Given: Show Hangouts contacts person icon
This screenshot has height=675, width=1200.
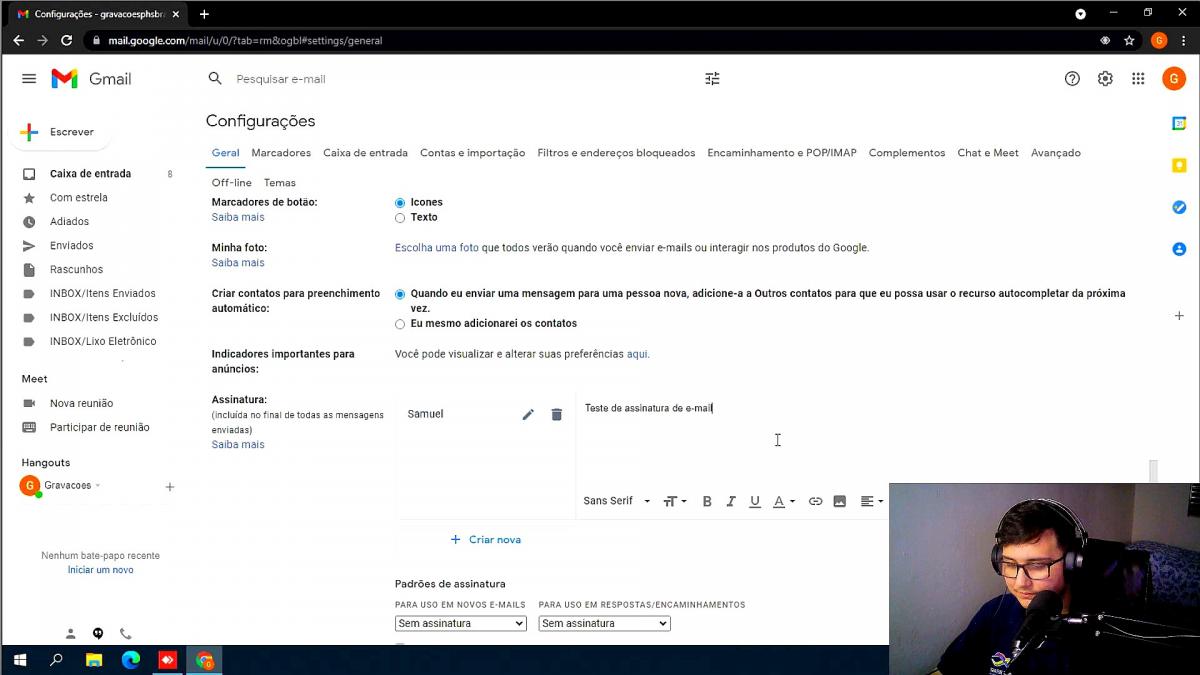Looking at the screenshot, I should [71, 633].
